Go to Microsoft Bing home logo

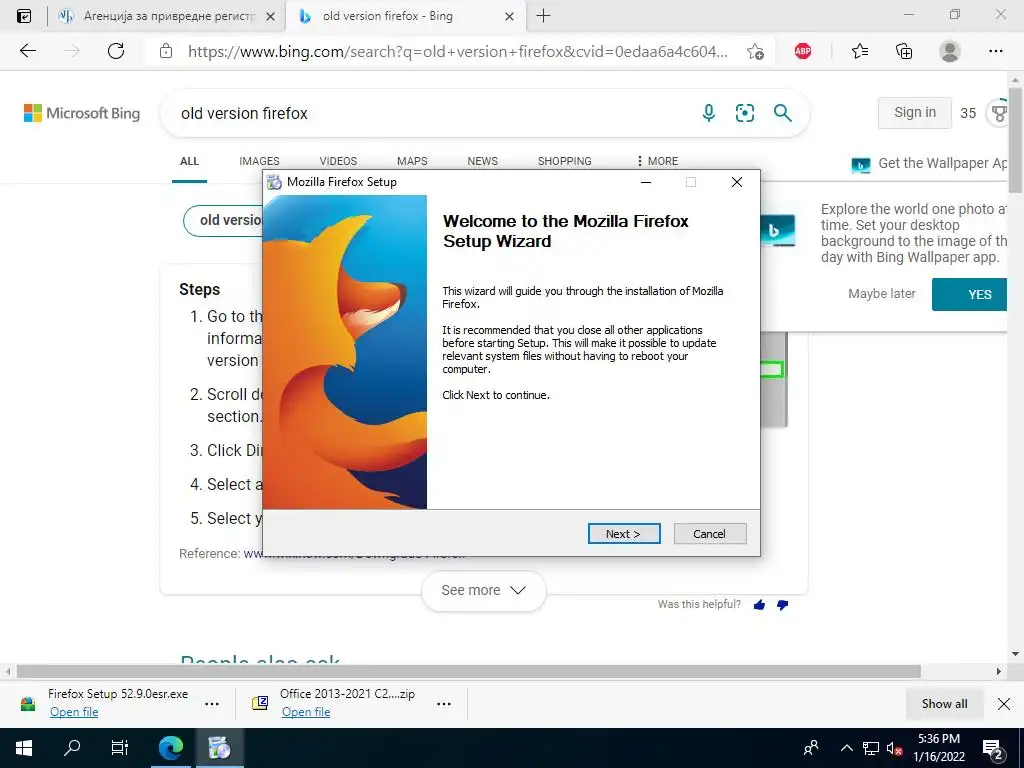(x=82, y=113)
